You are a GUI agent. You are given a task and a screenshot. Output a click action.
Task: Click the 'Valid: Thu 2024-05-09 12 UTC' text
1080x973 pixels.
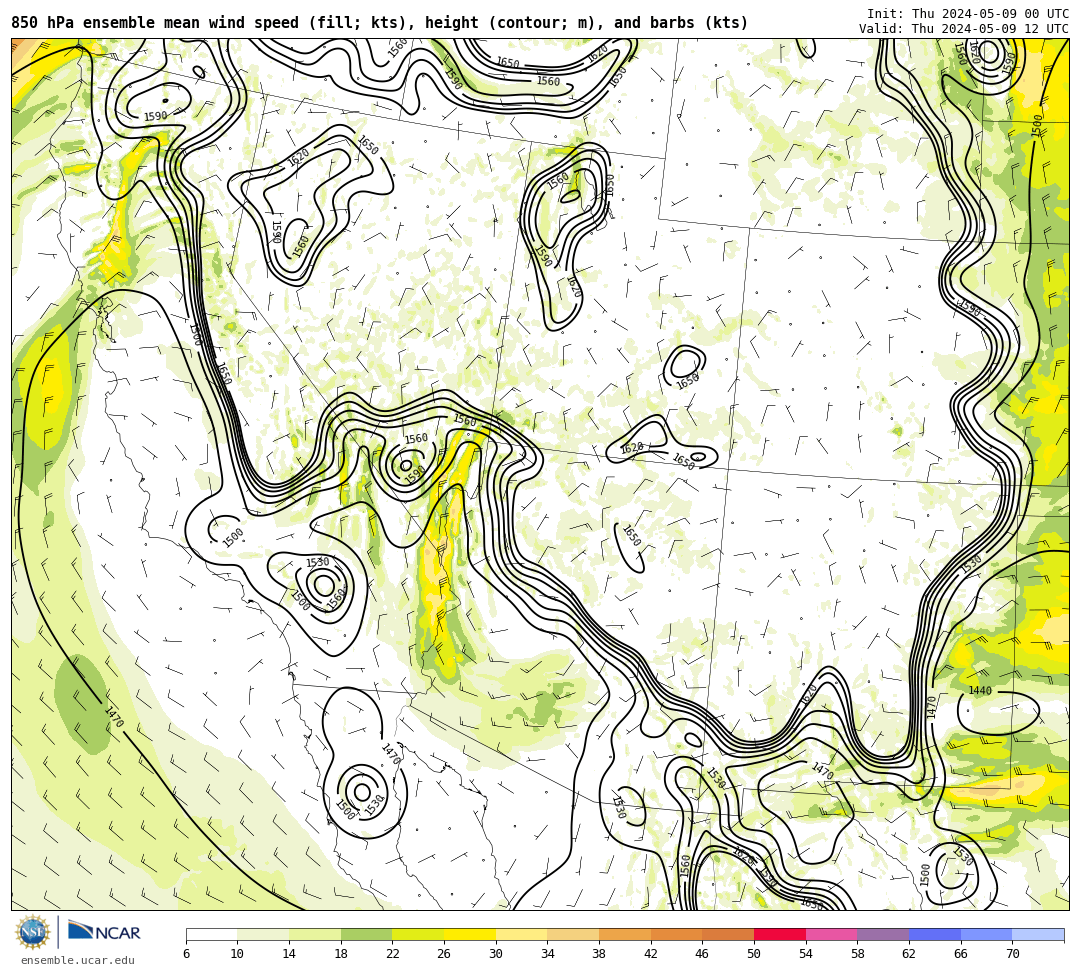964,28
